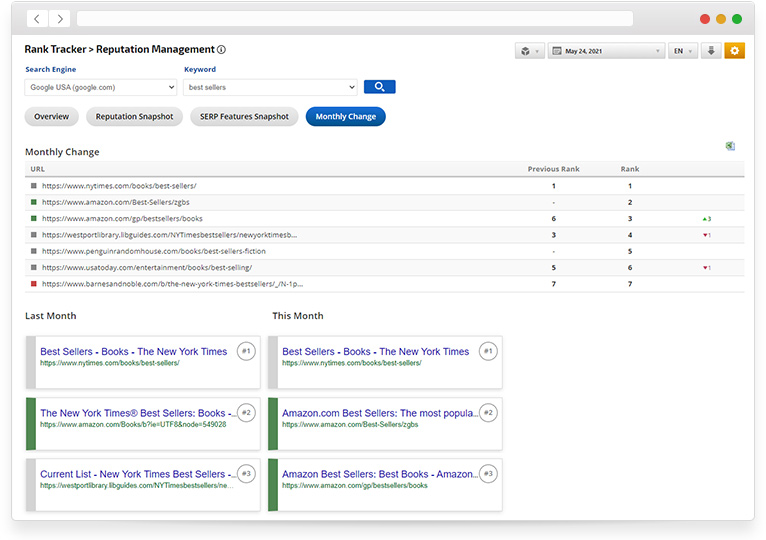The image size is (766, 540).
Task: Open the Keyword dropdown showing best sellers
Action: point(270,87)
